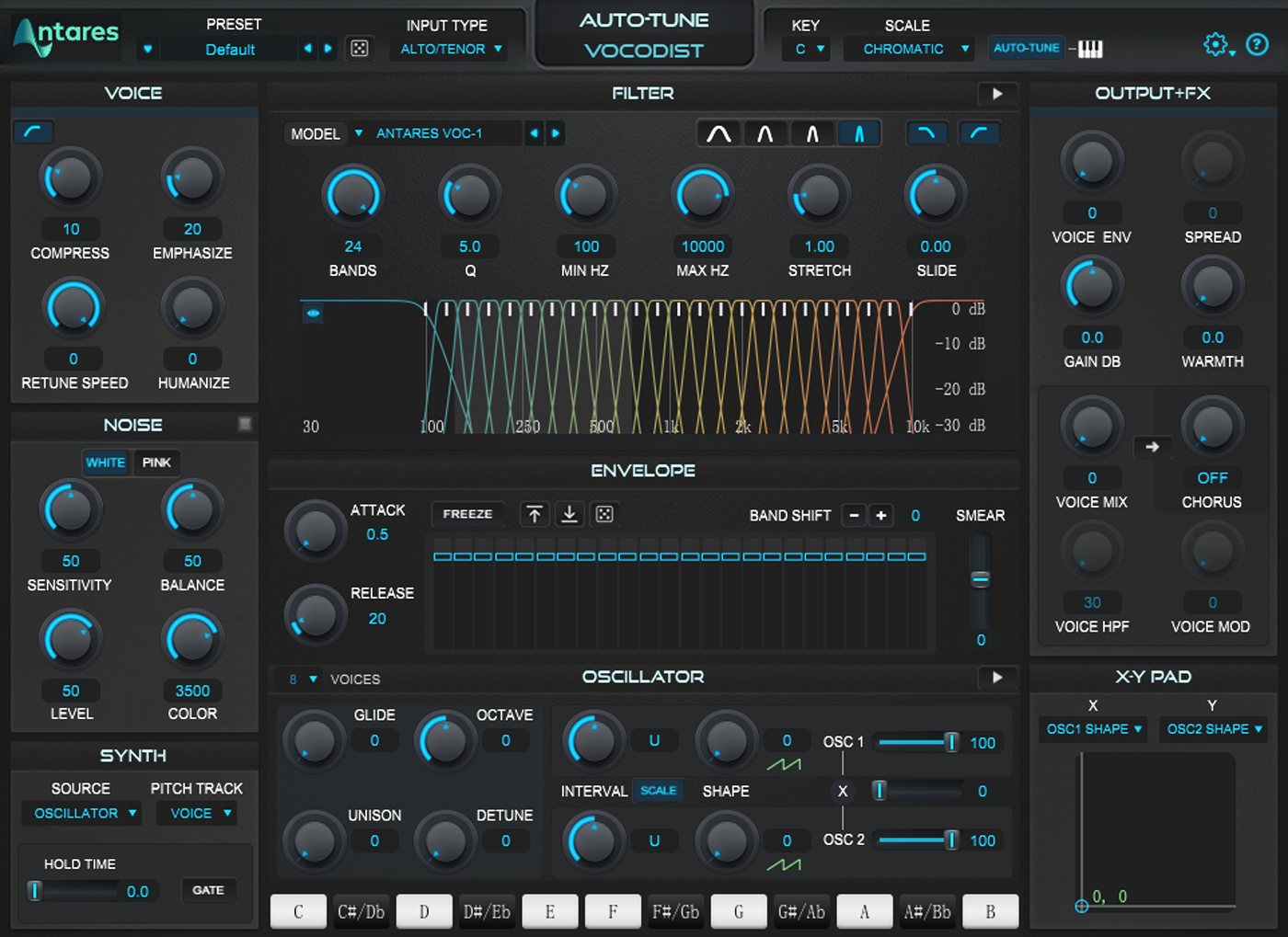This screenshot has height=937, width=1288.
Task: Click the envelope move-to-top arrow icon
Action: click(535, 514)
